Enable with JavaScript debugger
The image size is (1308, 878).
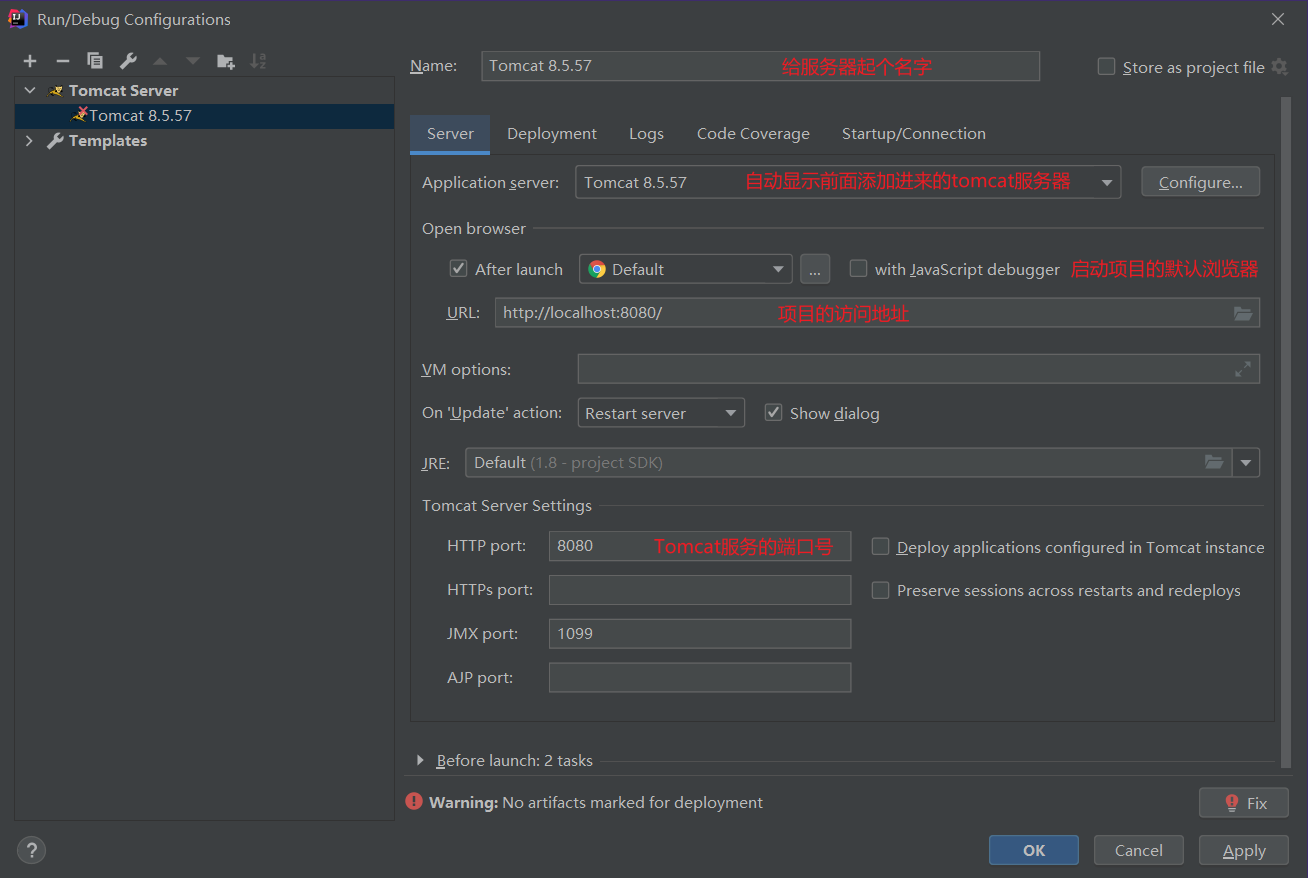[858, 268]
